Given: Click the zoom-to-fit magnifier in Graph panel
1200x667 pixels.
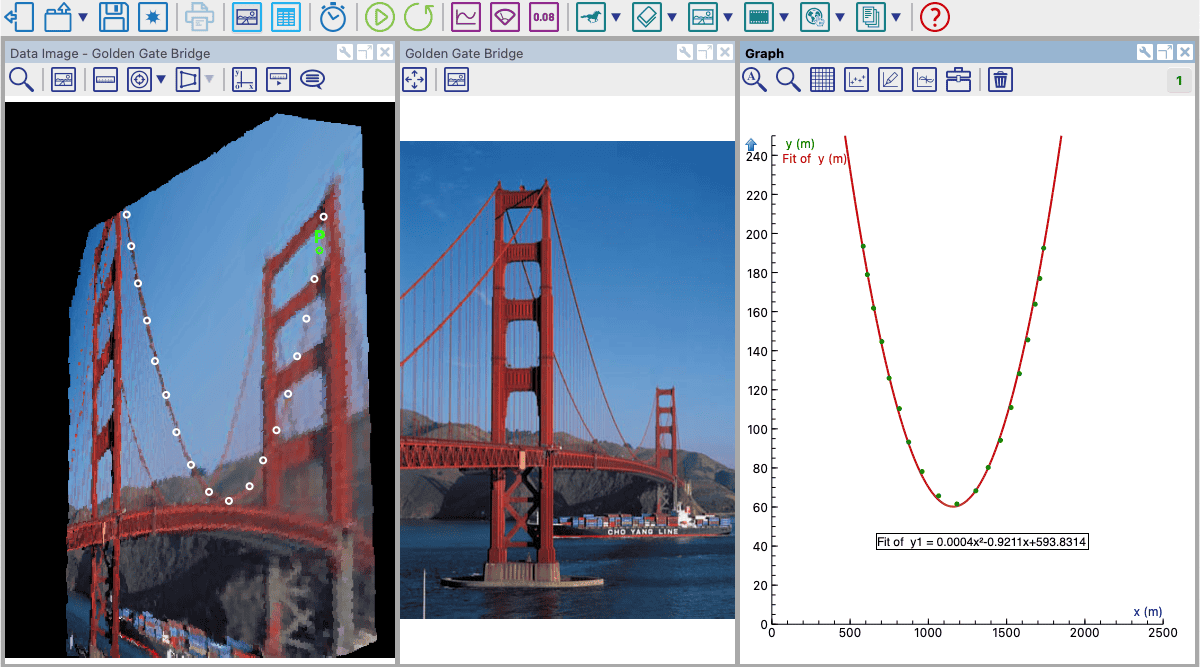Looking at the screenshot, I should coord(754,80).
